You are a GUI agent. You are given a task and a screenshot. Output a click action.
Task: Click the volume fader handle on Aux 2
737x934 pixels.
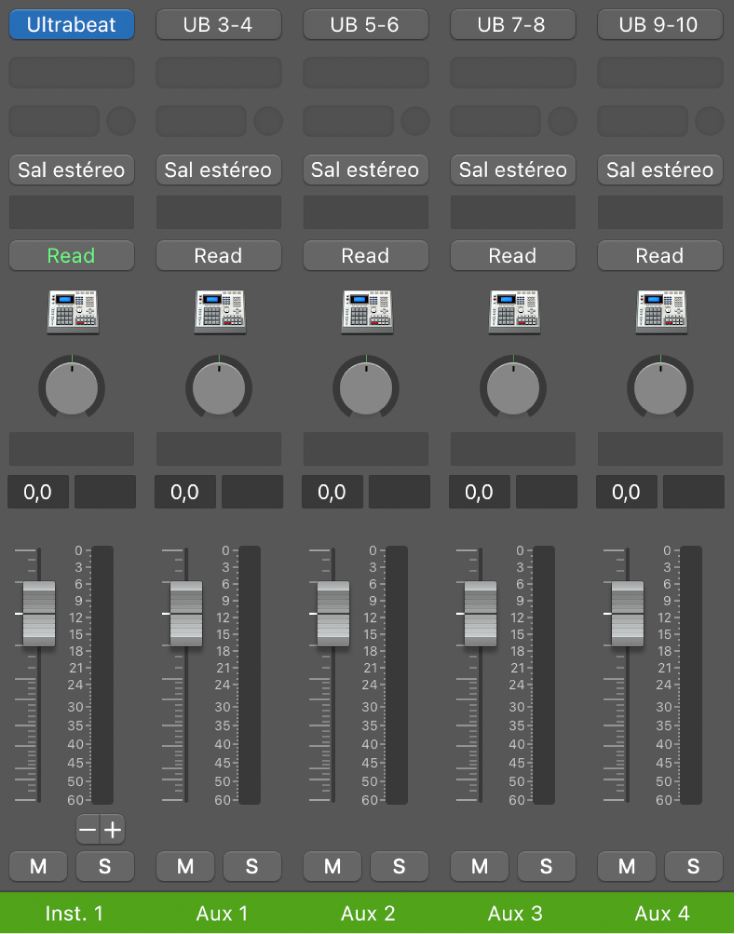[333, 614]
